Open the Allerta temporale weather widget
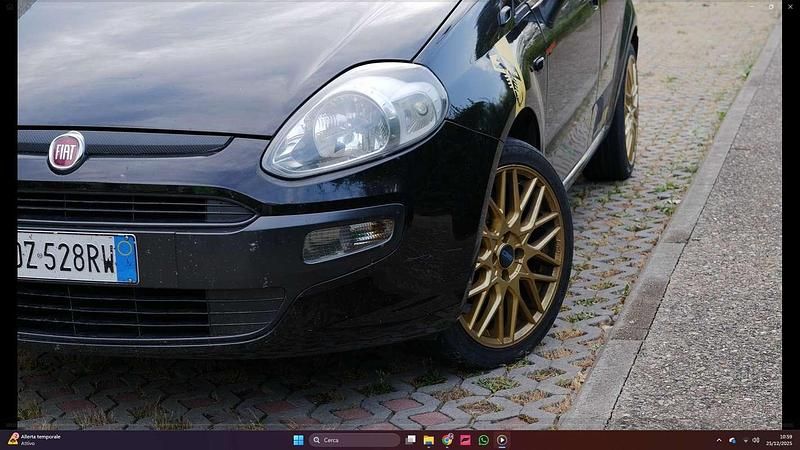The height and width of the screenshot is (450, 800). tap(34, 440)
